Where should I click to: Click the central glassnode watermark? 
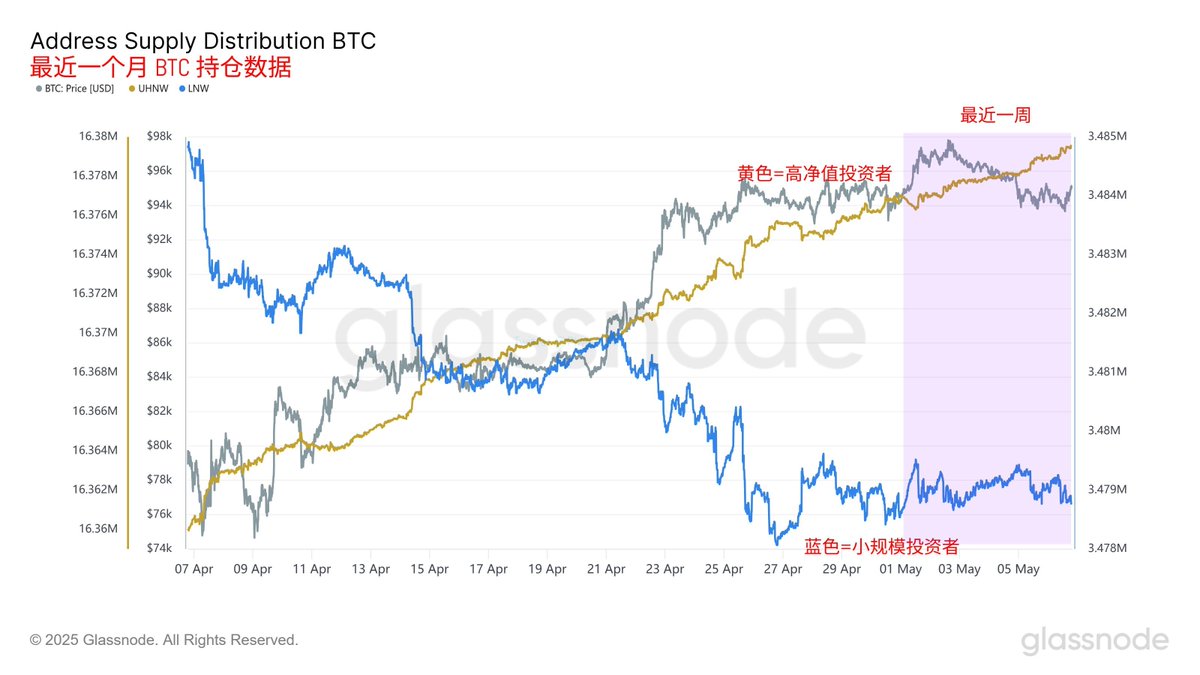[598, 335]
